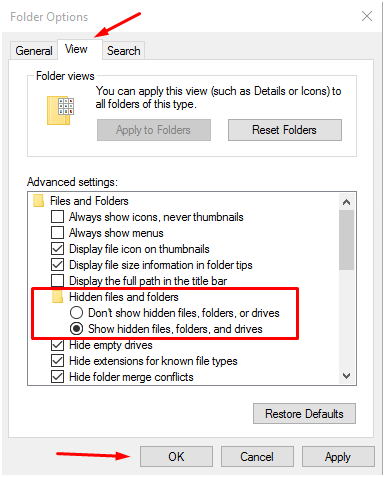Viewport: 385px width, 477px height.
Task: Select the View tab
Action: 79,49
